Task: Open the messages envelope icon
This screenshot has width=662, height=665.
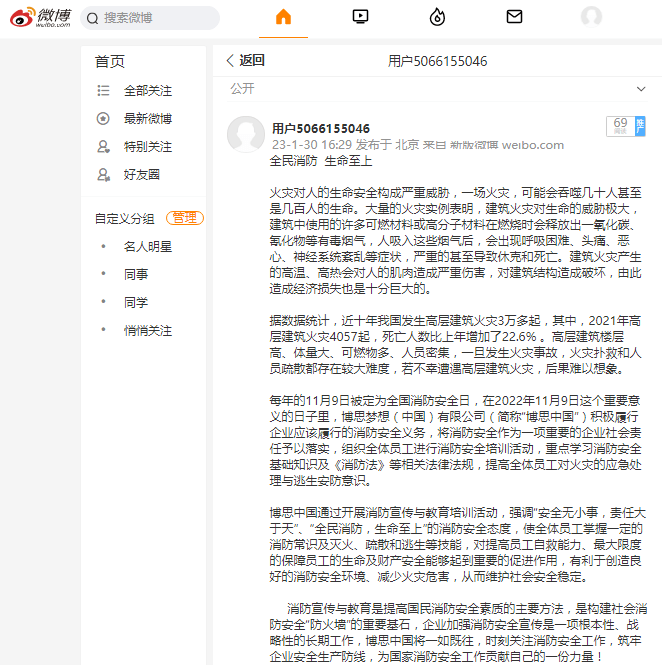Action: tap(514, 17)
